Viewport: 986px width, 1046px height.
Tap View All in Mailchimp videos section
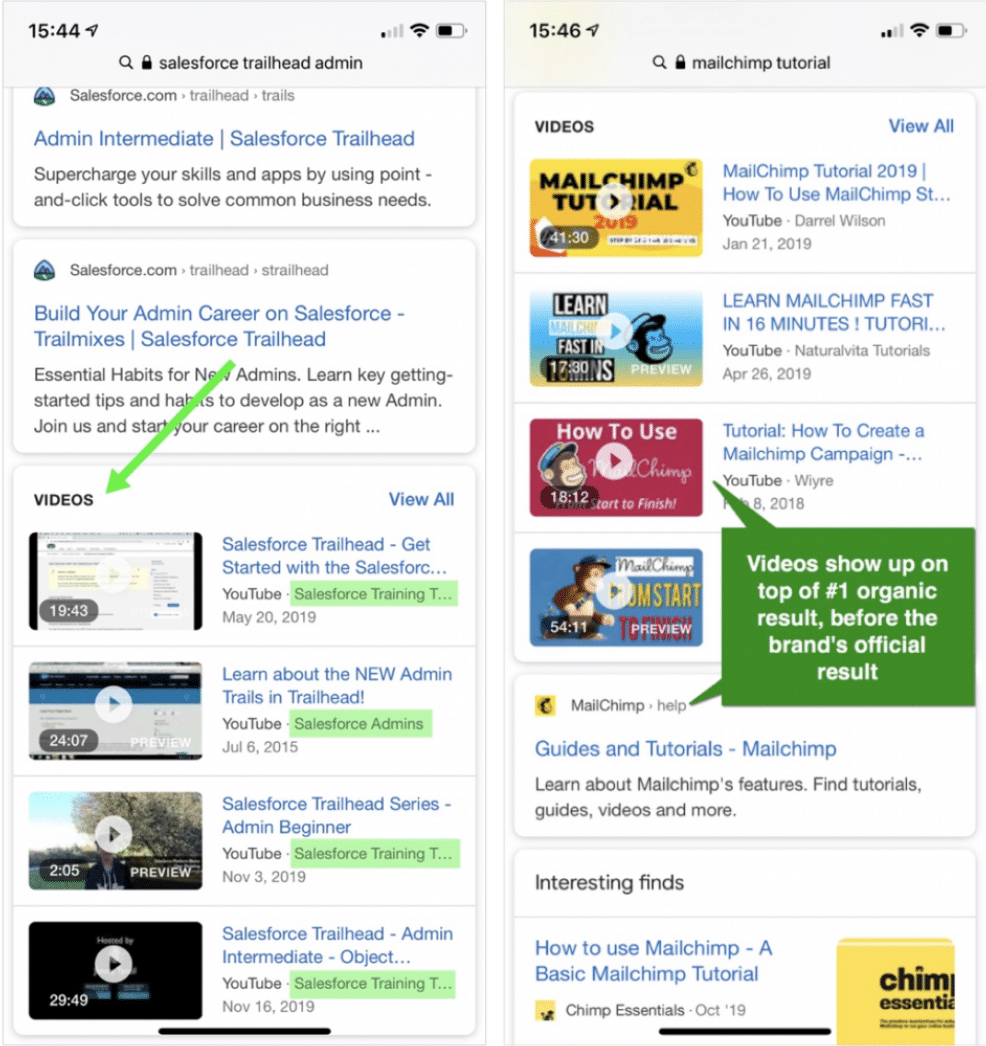921,126
